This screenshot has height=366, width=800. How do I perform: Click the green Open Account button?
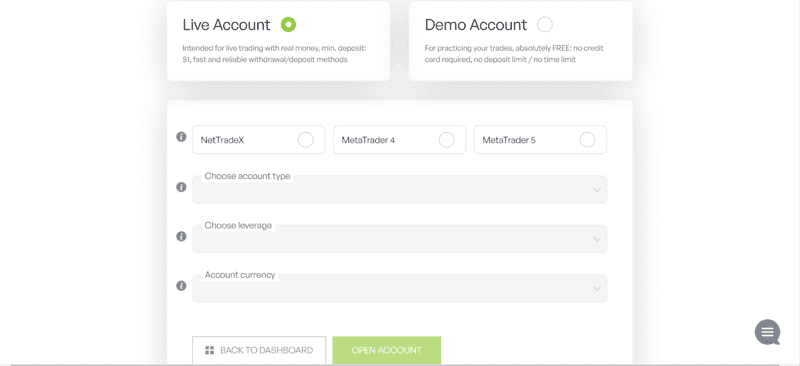pos(387,350)
